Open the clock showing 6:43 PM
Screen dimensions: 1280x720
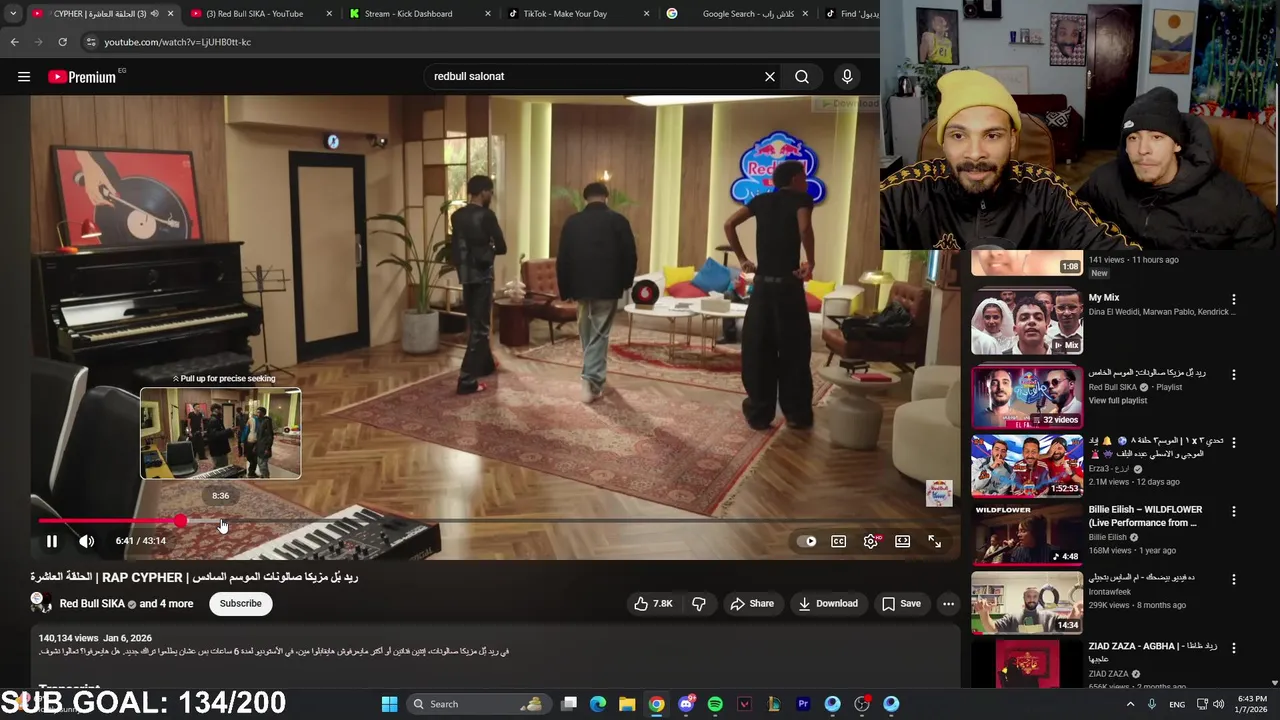[1252, 704]
